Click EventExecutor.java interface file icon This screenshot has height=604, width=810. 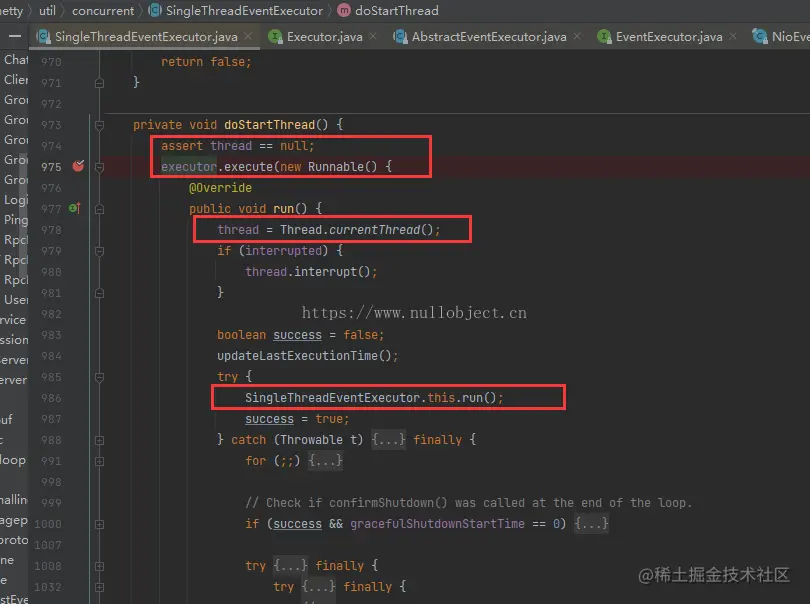click(x=604, y=37)
